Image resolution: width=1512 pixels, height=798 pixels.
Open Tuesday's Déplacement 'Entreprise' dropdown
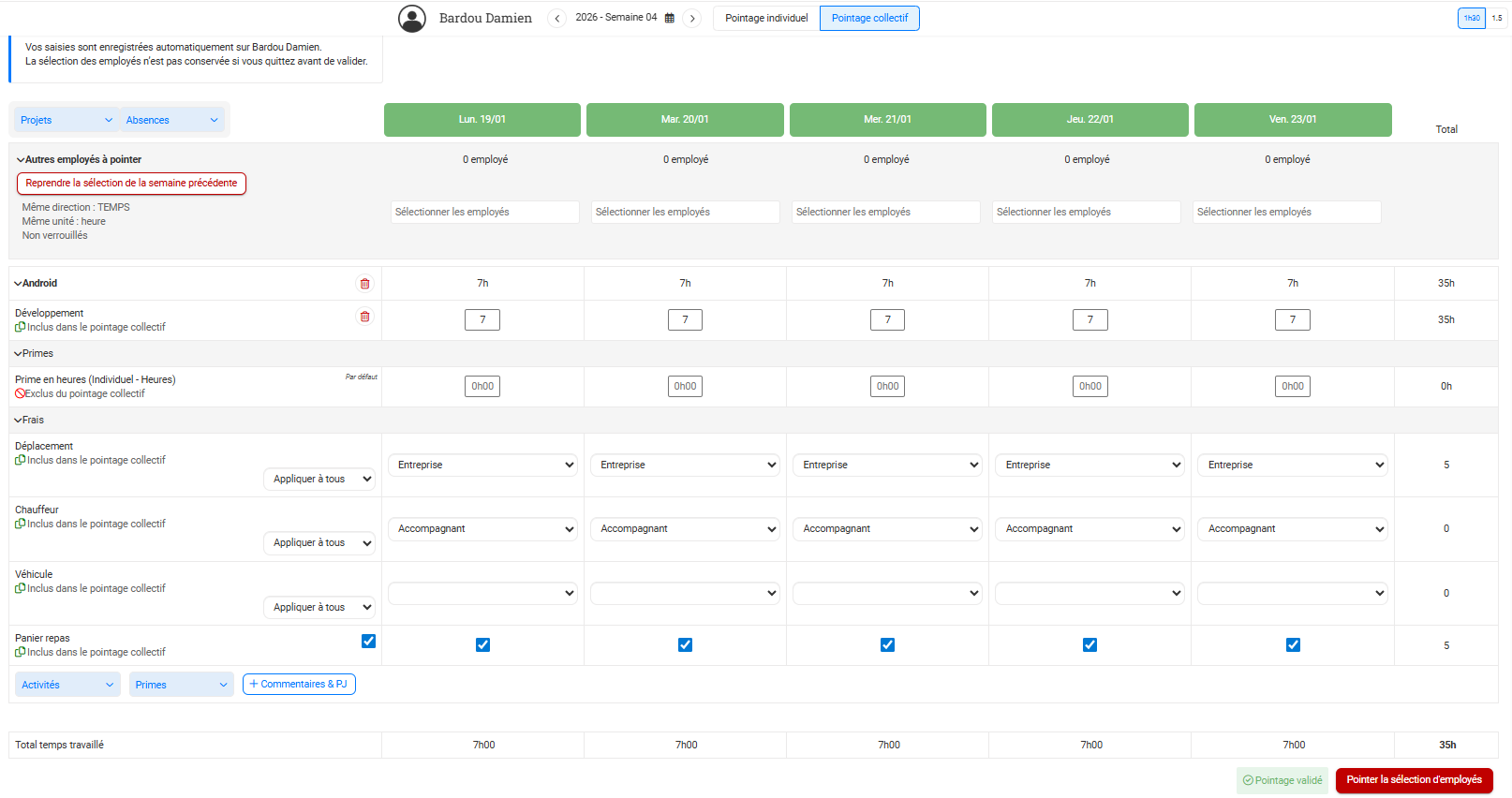pyautogui.click(x=686, y=465)
